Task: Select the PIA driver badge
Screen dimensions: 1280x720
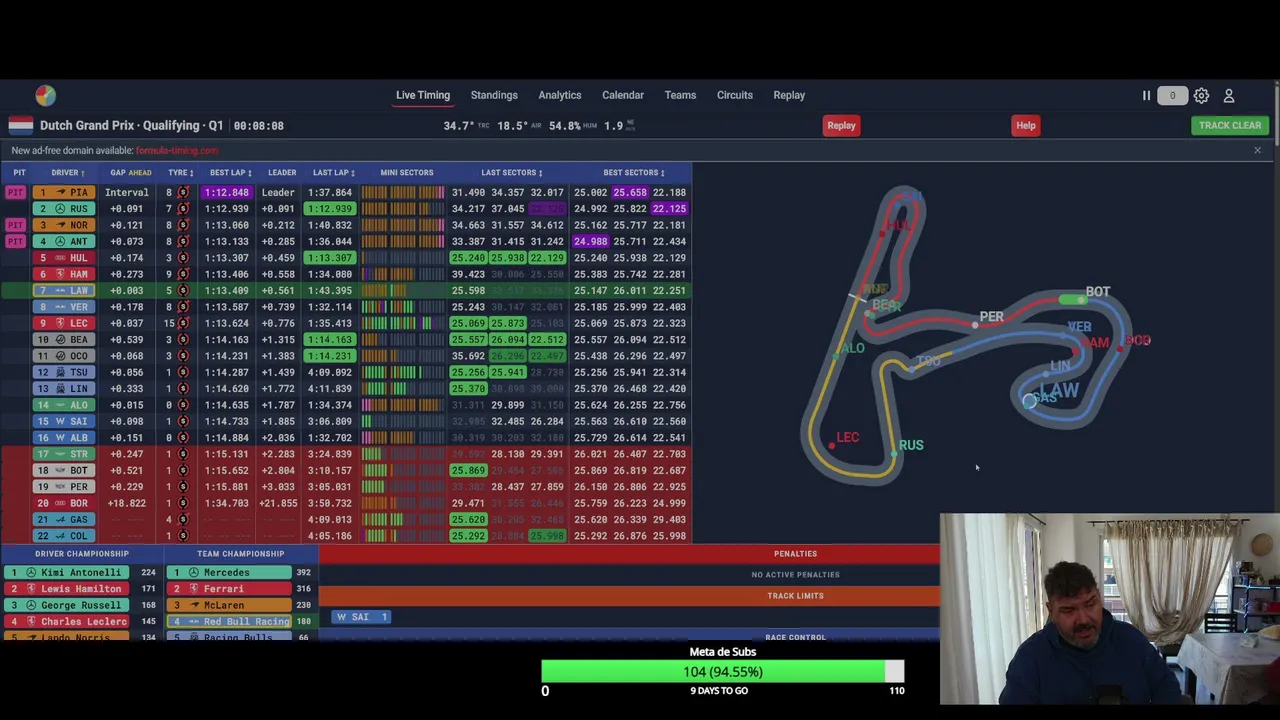Action: (x=65, y=192)
